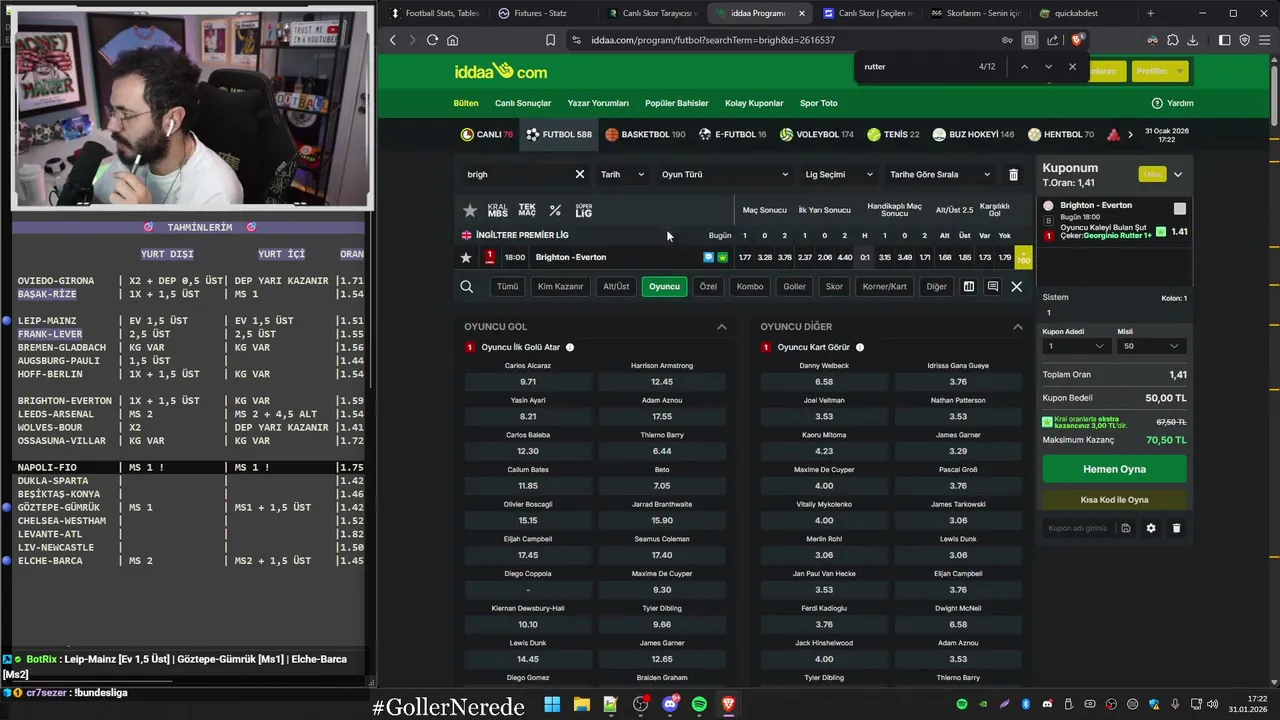This screenshot has width=1280, height=720.
Task: Click the market search magnifier icon
Action: (466, 287)
